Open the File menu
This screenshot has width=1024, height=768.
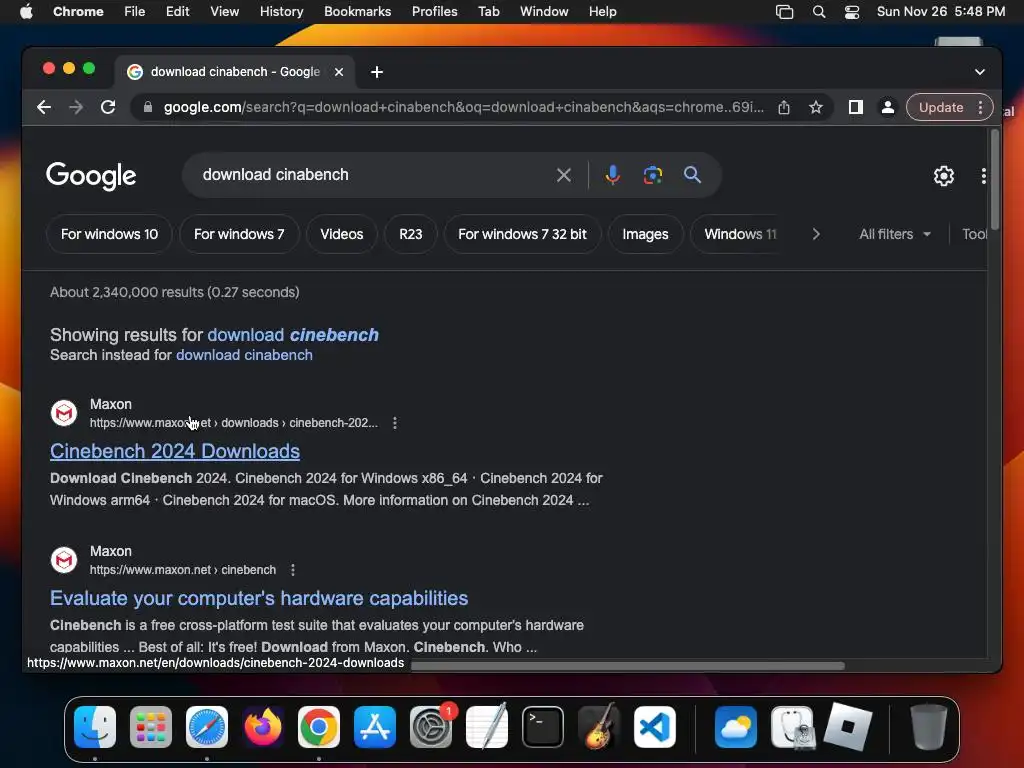pos(135,12)
